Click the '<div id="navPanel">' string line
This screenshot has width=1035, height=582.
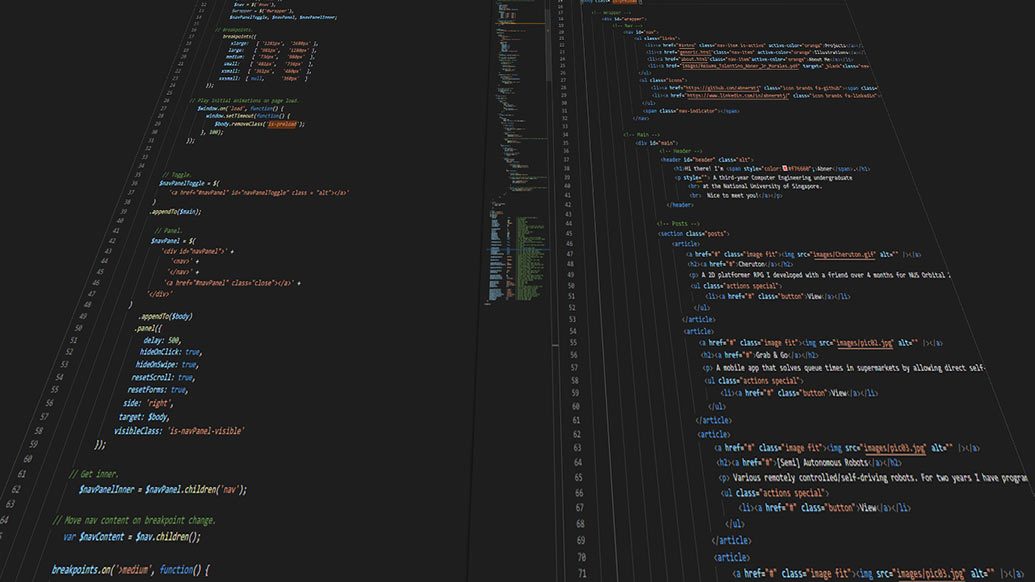pos(197,251)
